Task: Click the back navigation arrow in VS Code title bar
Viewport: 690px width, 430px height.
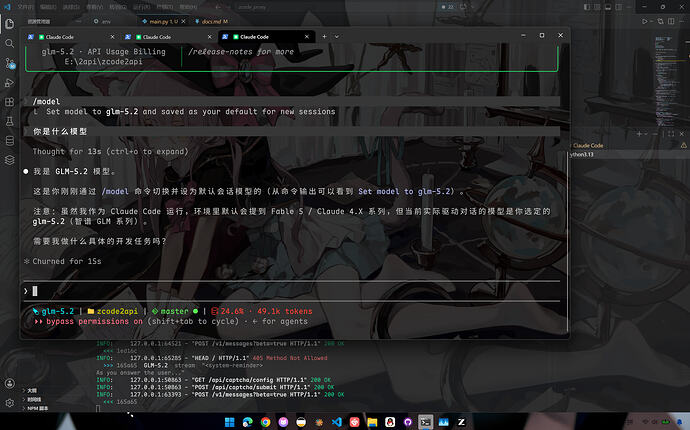Action: tap(218, 7)
